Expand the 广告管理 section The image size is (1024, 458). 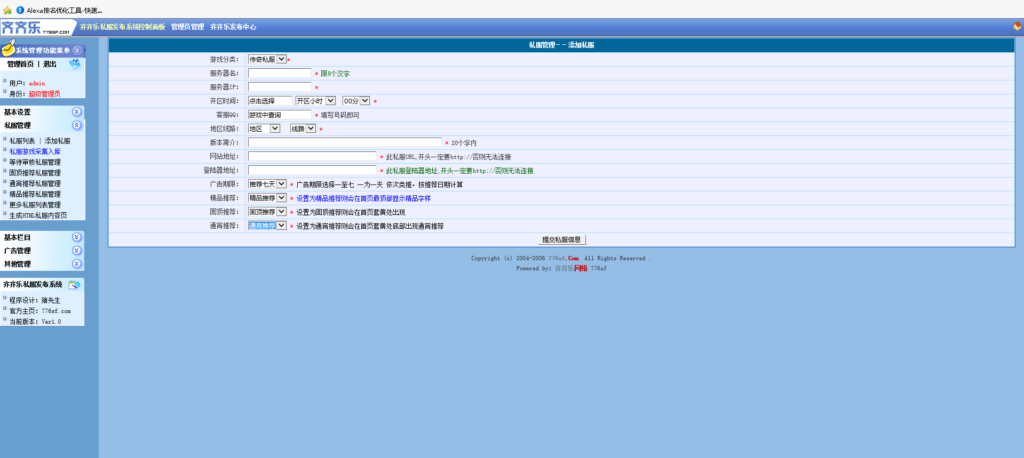77,250
